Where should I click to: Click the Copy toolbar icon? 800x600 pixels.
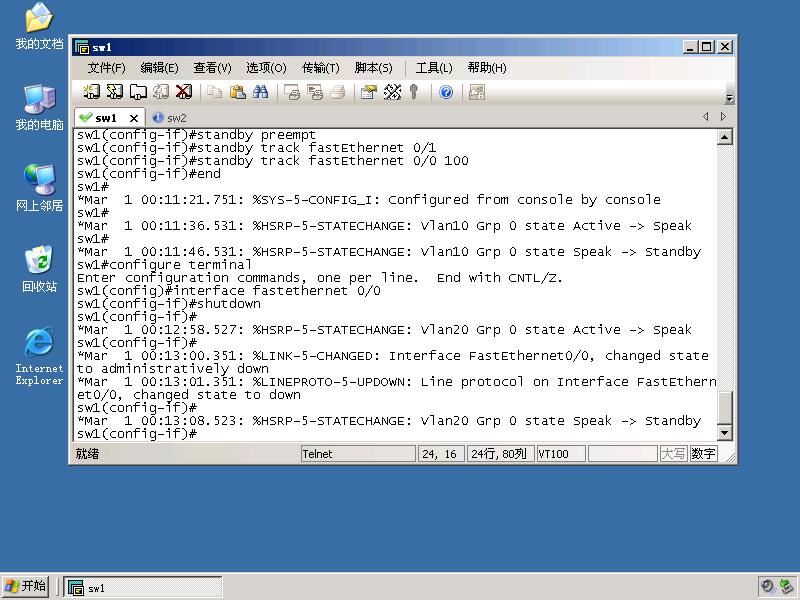point(214,92)
